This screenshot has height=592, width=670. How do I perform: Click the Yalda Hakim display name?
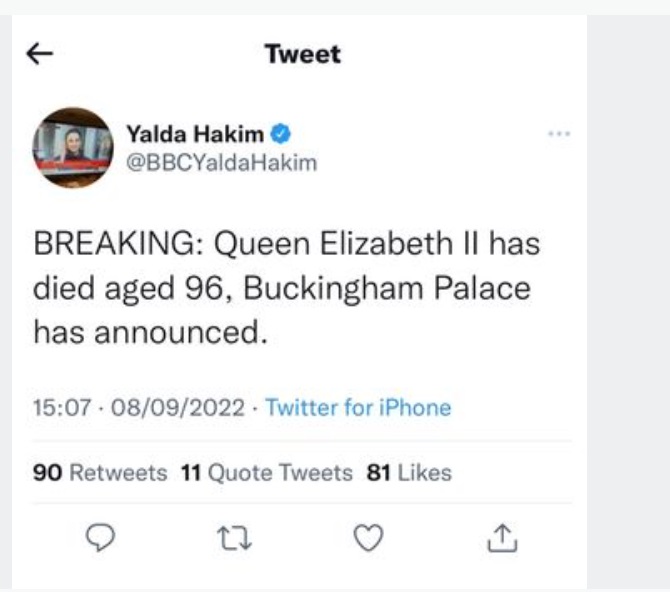click(197, 134)
